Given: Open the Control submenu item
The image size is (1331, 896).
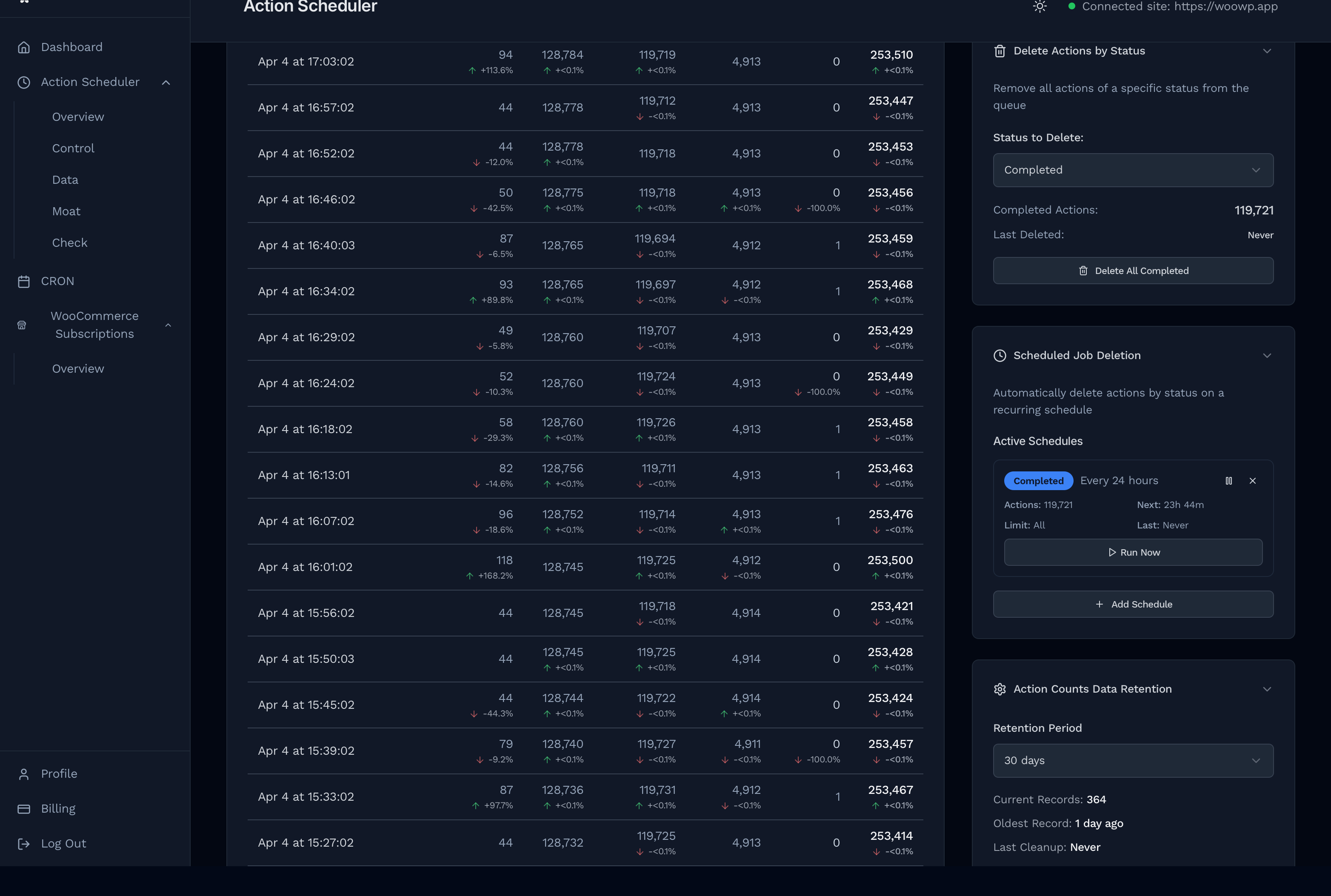Looking at the screenshot, I should [73, 148].
